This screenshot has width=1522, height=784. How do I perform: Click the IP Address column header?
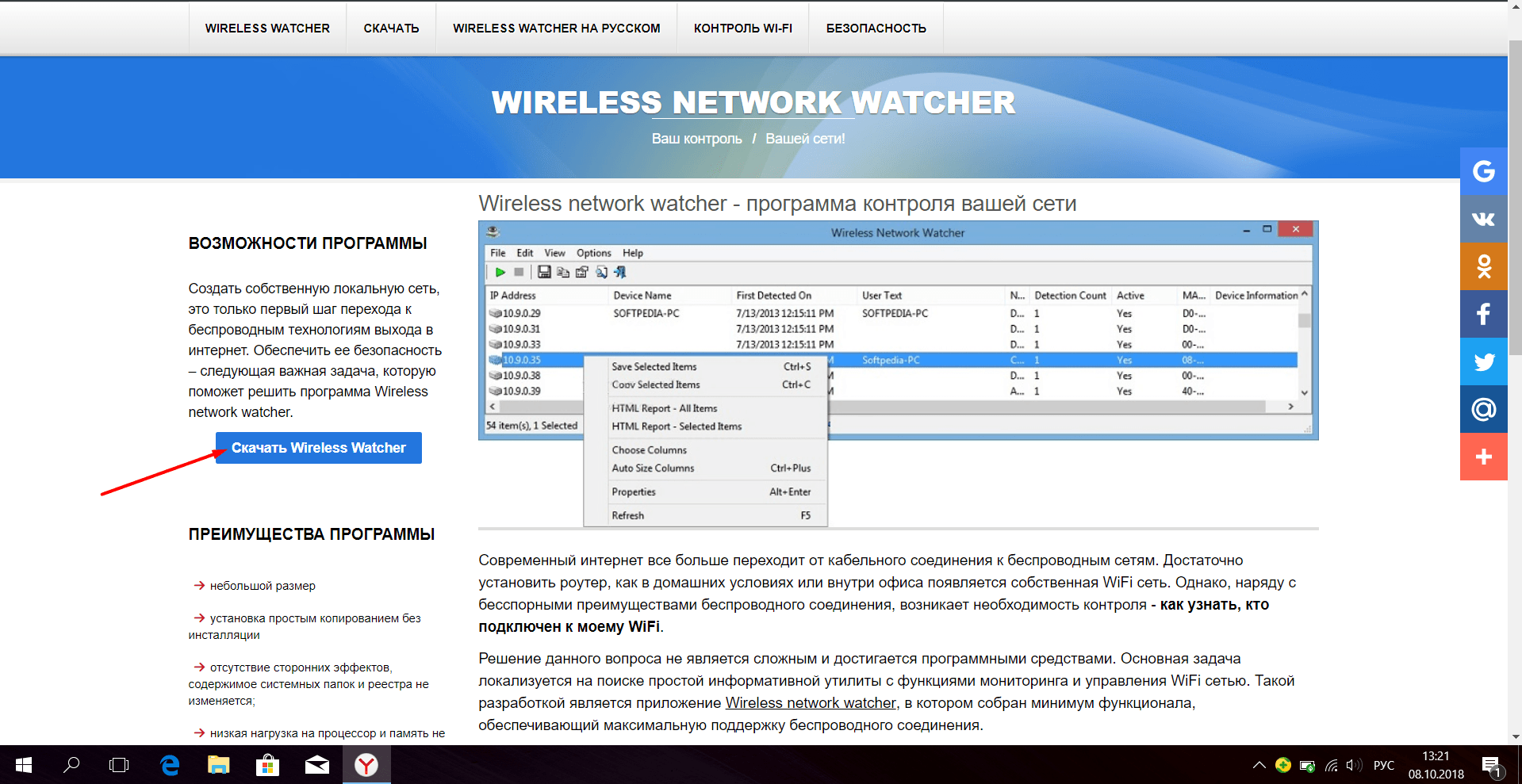click(547, 296)
